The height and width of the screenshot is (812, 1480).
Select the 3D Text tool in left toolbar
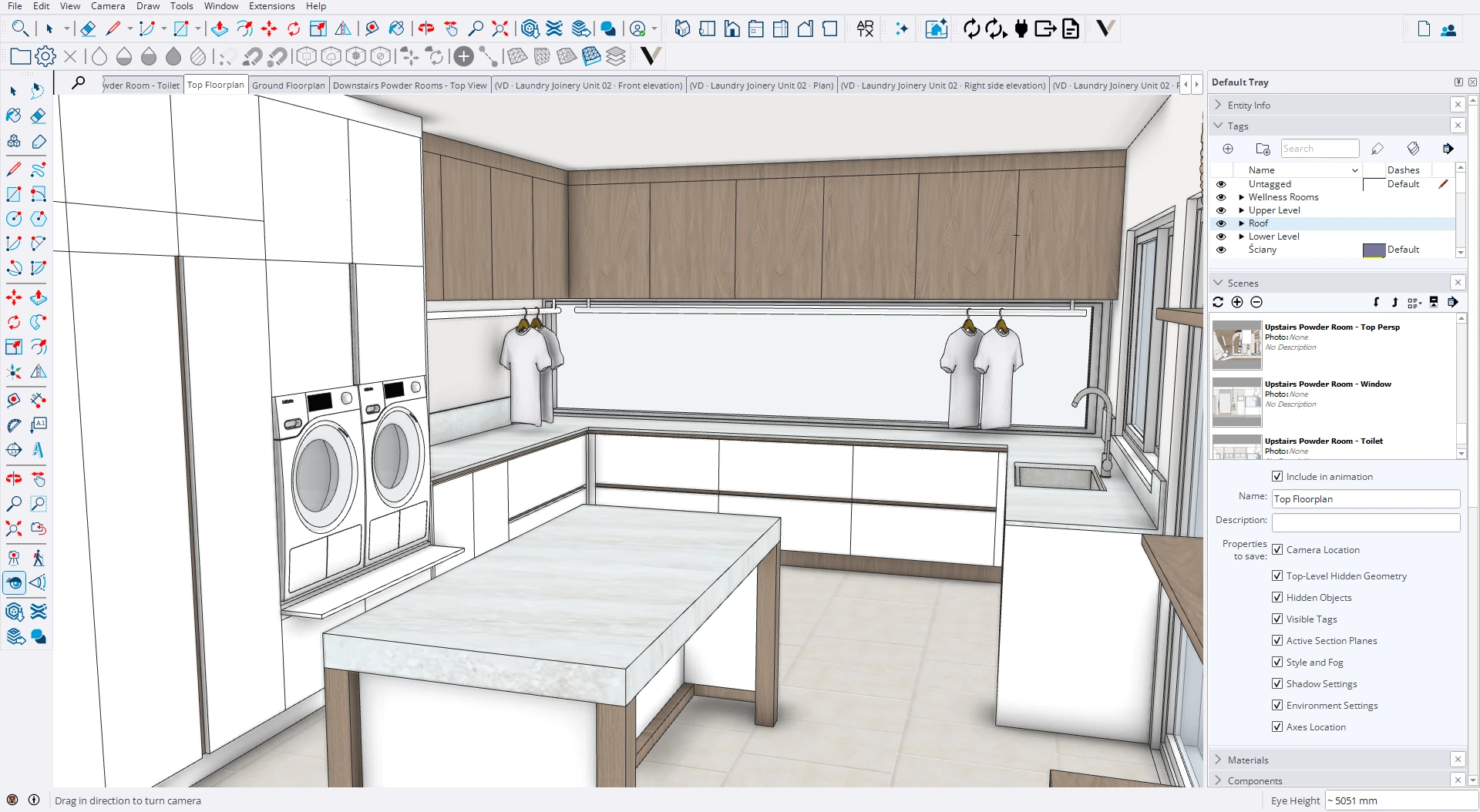(x=38, y=450)
